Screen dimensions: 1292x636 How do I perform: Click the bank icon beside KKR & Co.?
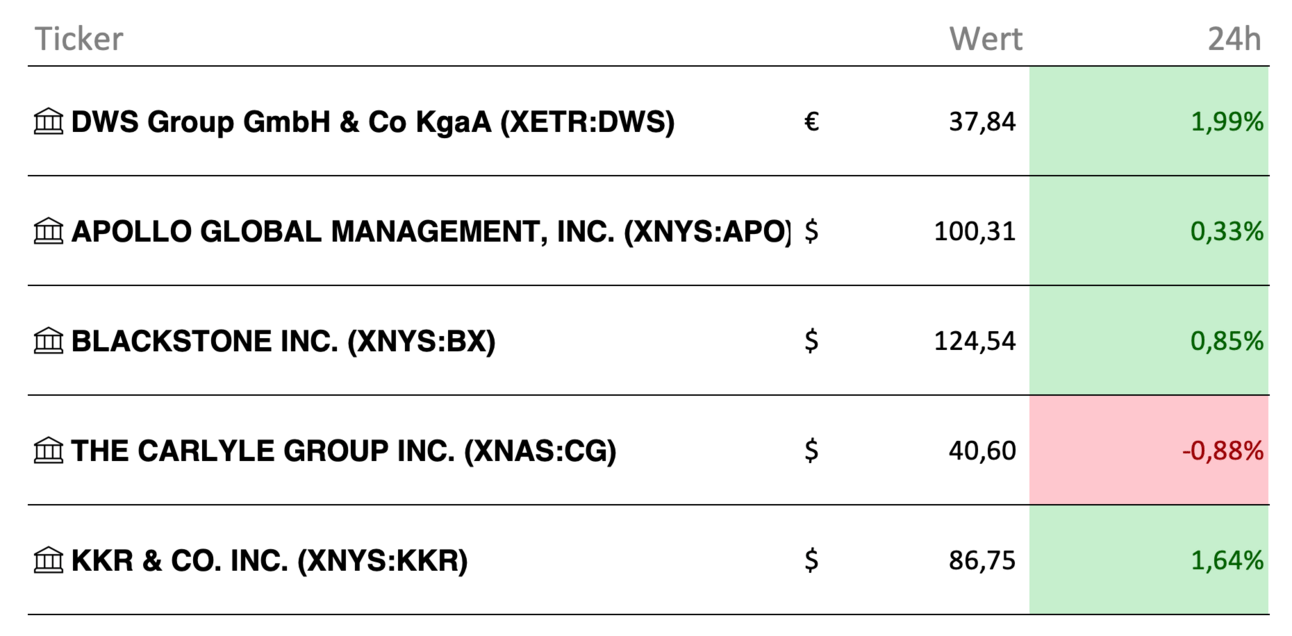[x=48, y=561]
